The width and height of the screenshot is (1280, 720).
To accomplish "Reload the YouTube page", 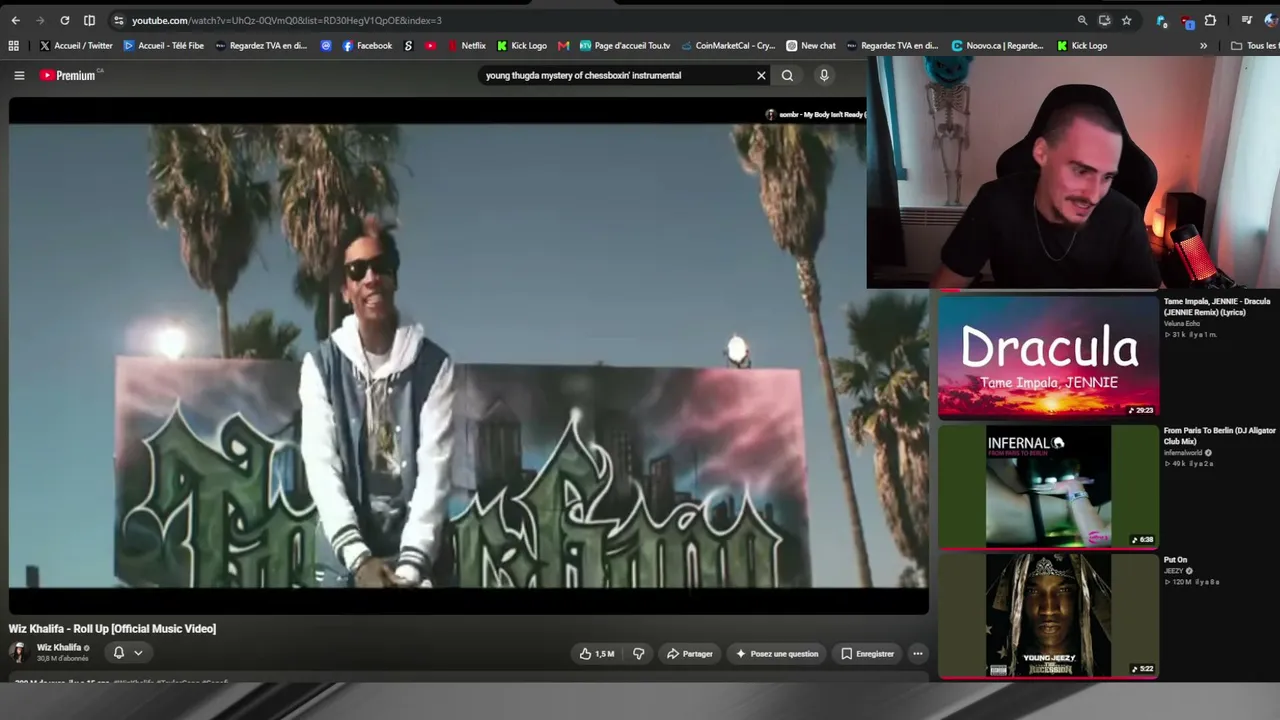I will tap(65, 20).
